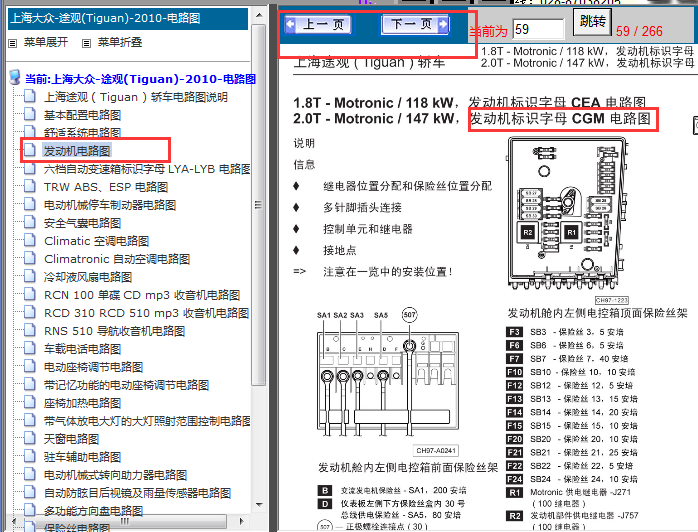Screen dimensions: 698x532
Task: Open 舒适系统电路图 item
Action: coord(82,133)
